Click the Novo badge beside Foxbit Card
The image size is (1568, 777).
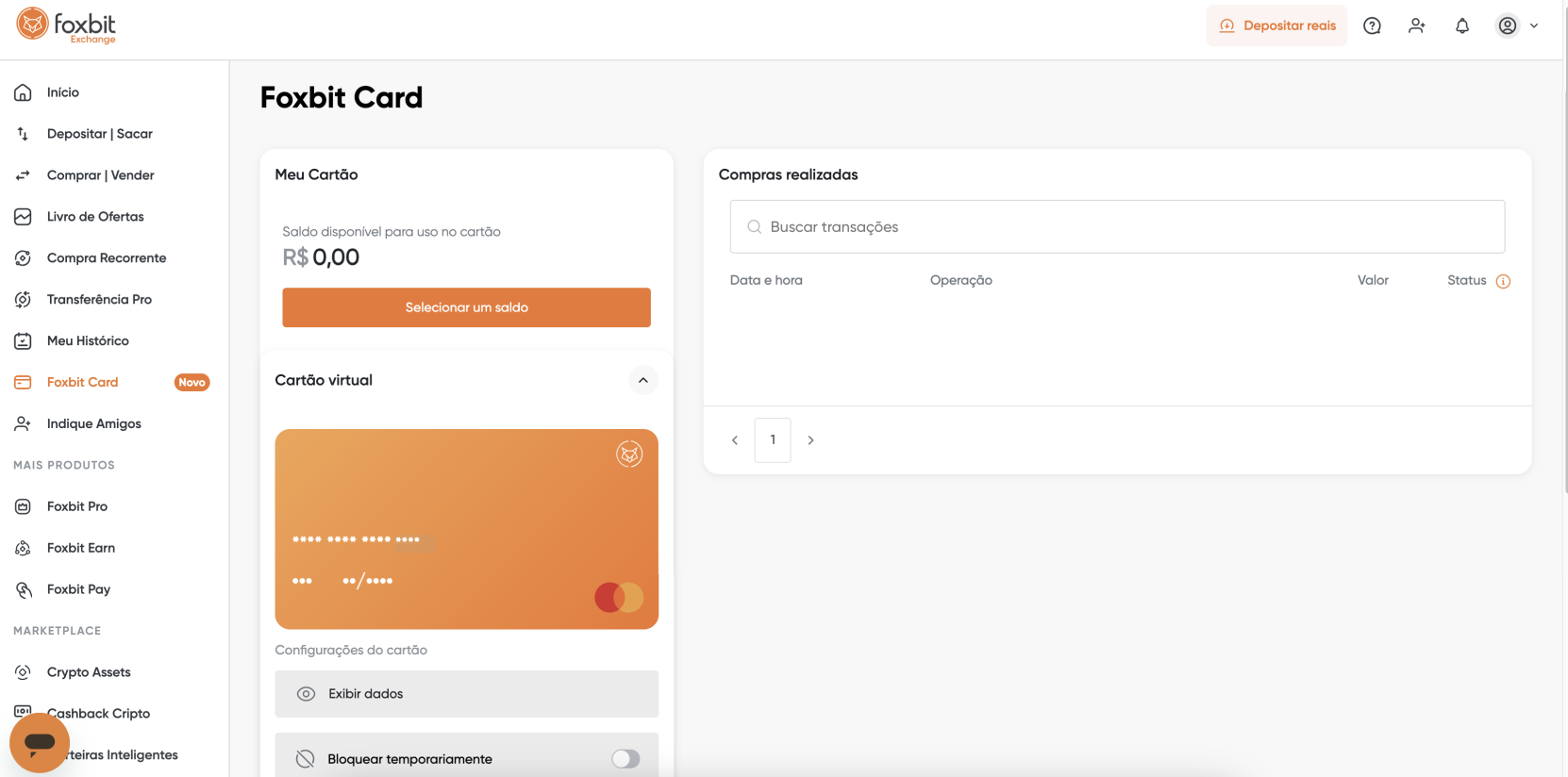point(192,383)
